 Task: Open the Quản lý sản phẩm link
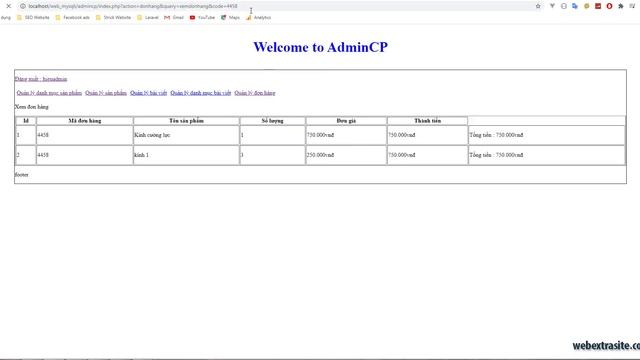[x=106, y=93]
